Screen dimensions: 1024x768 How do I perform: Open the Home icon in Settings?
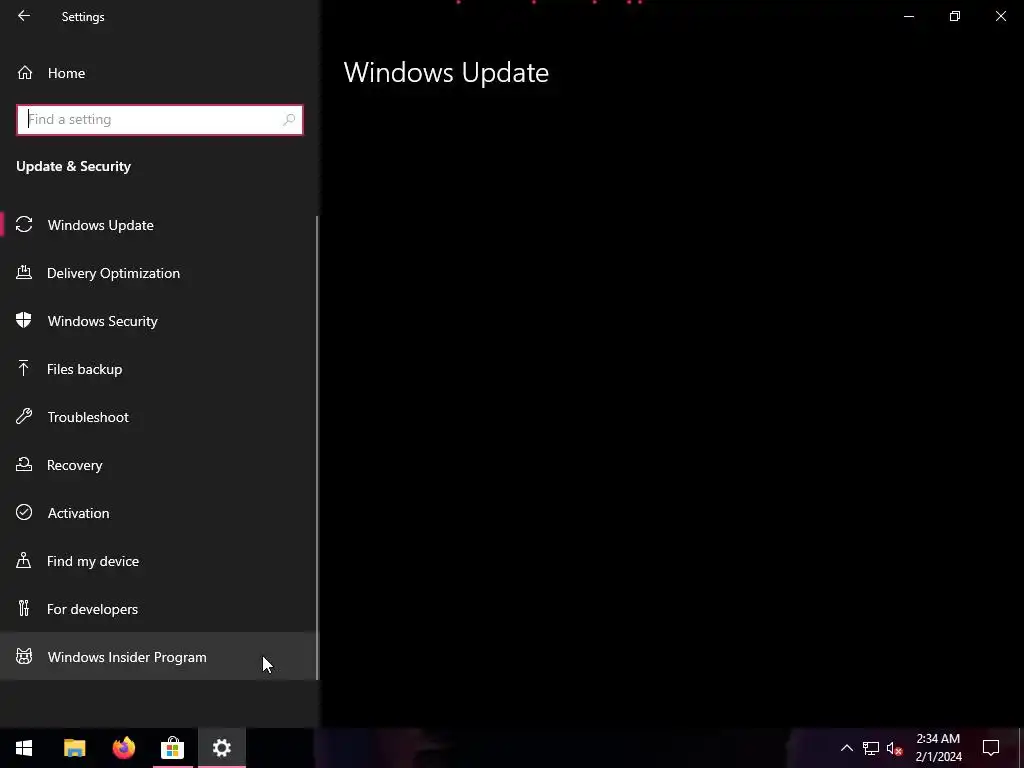pos(25,72)
